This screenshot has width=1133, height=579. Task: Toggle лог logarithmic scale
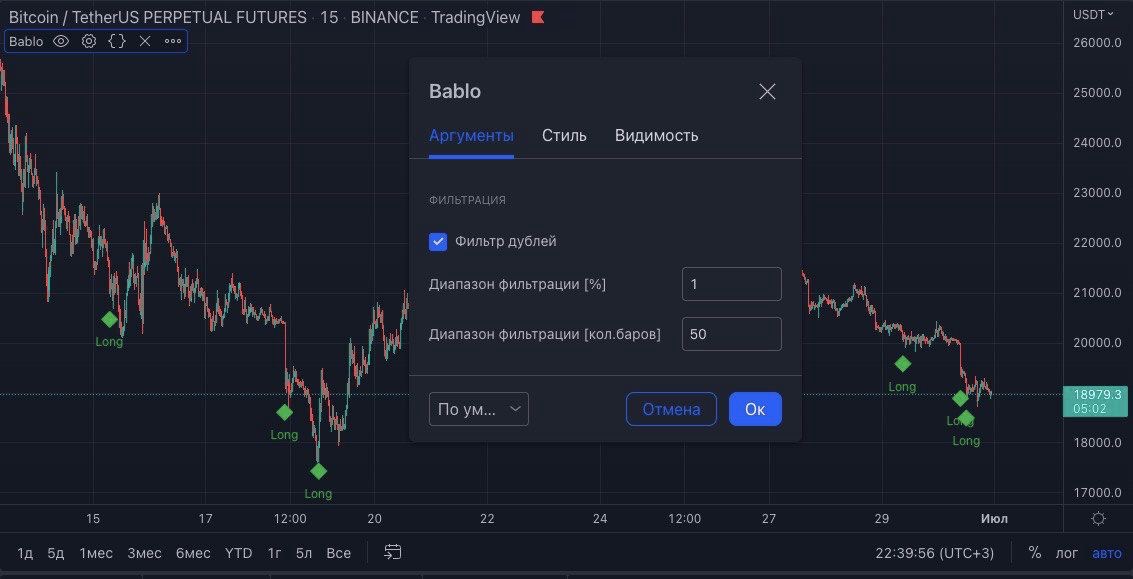click(1067, 553)
